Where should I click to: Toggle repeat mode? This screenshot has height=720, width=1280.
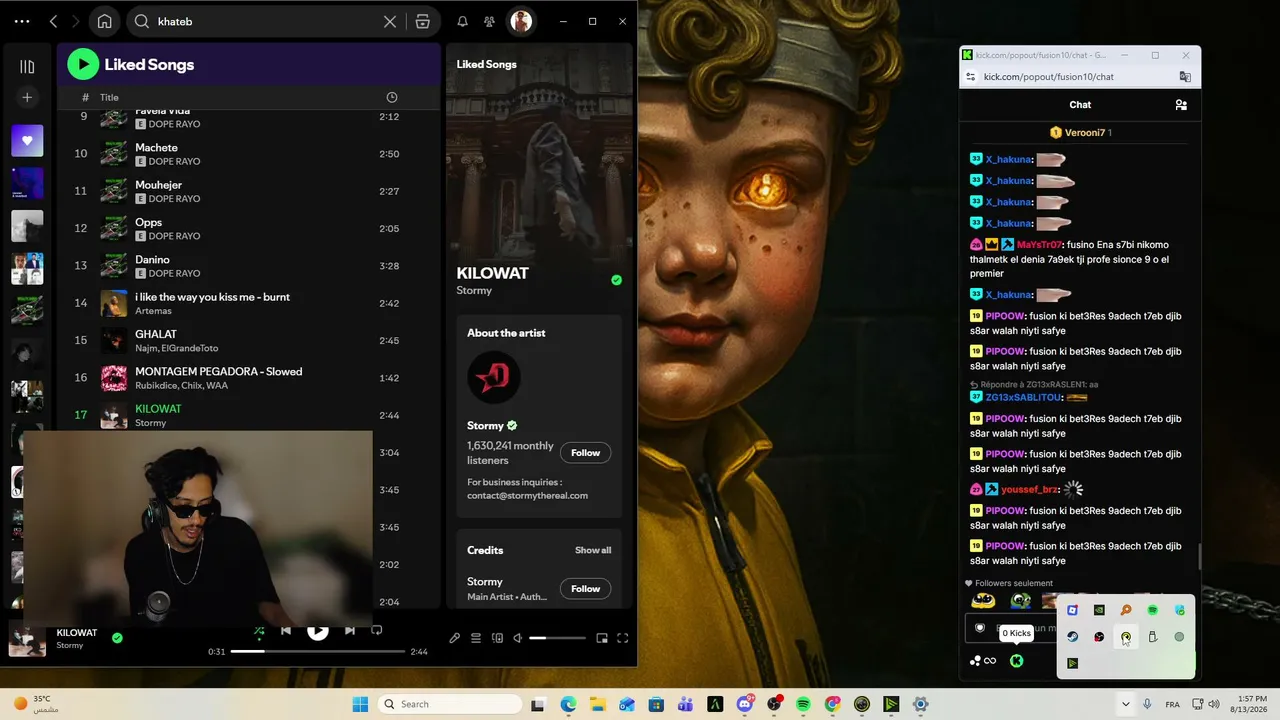(377, 631)
